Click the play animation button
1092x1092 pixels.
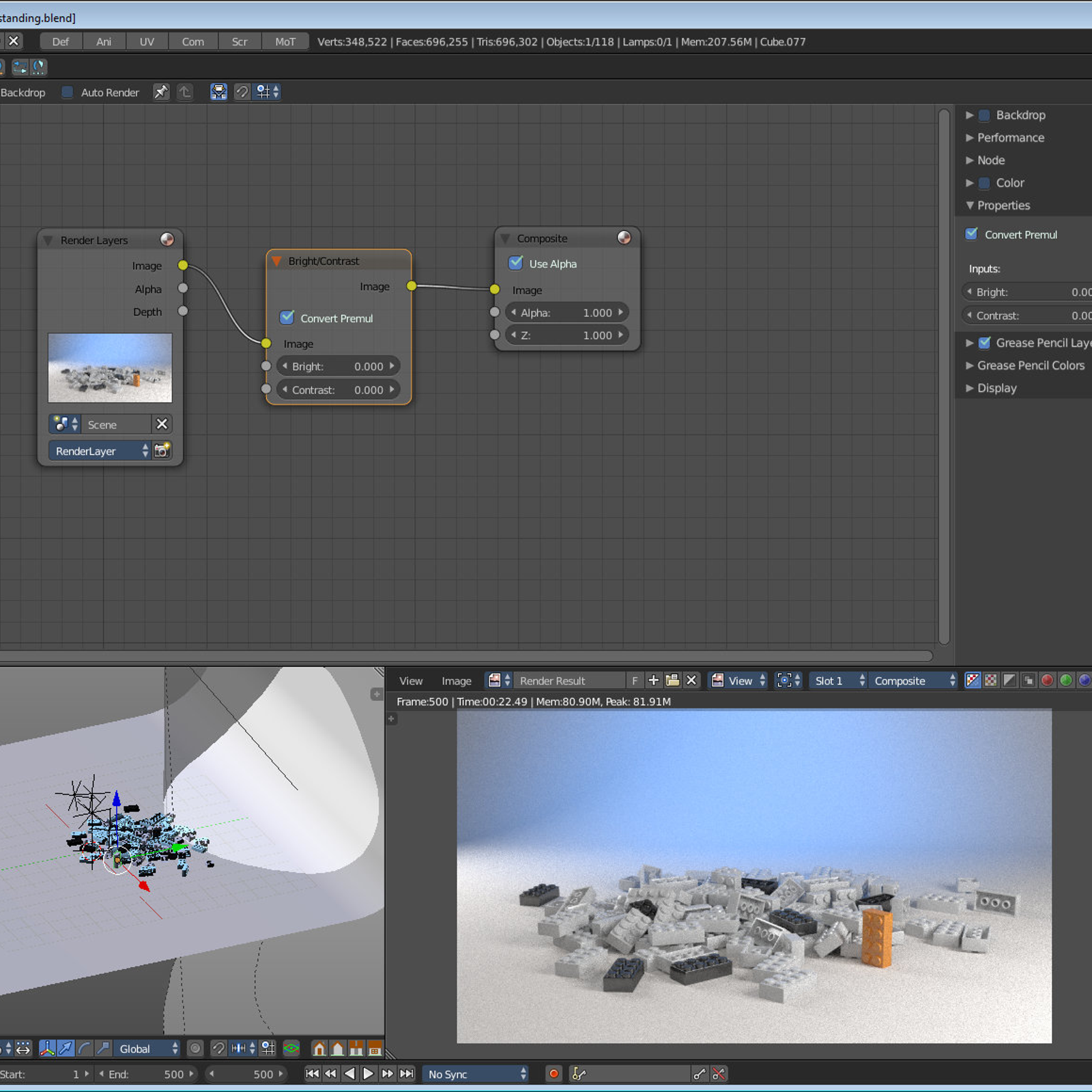tap(368, 1074)
